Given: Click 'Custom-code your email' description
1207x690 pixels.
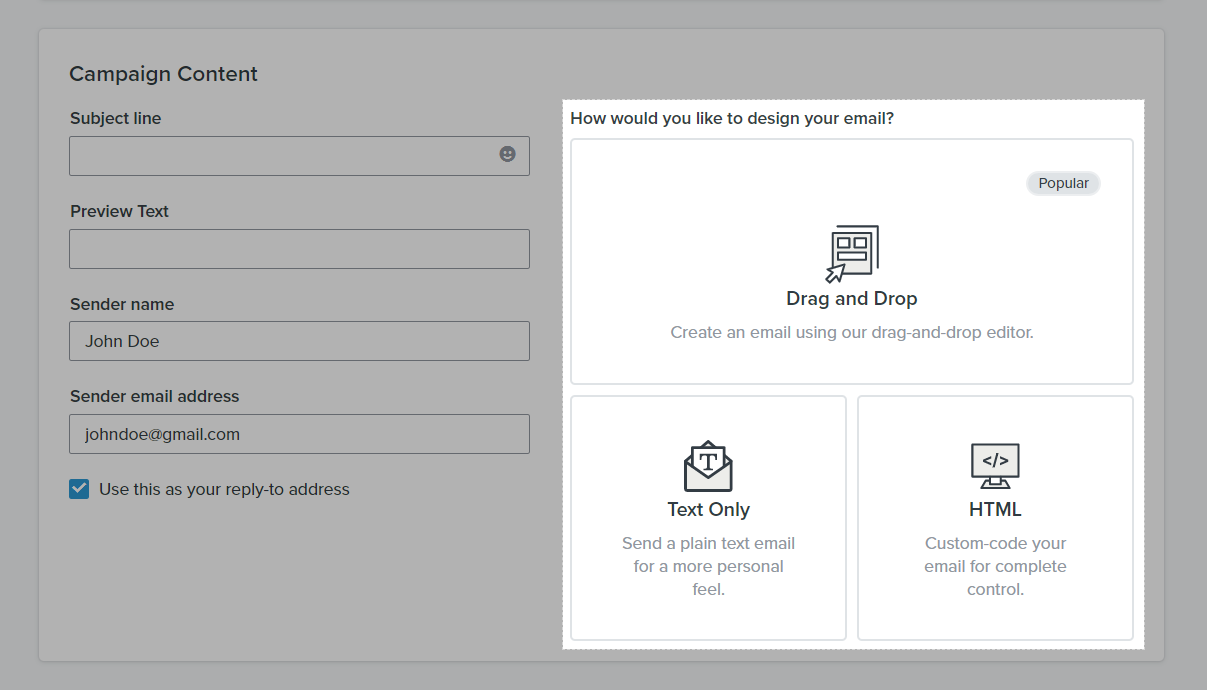Looking at the screenshot, I should click(995, 566).
